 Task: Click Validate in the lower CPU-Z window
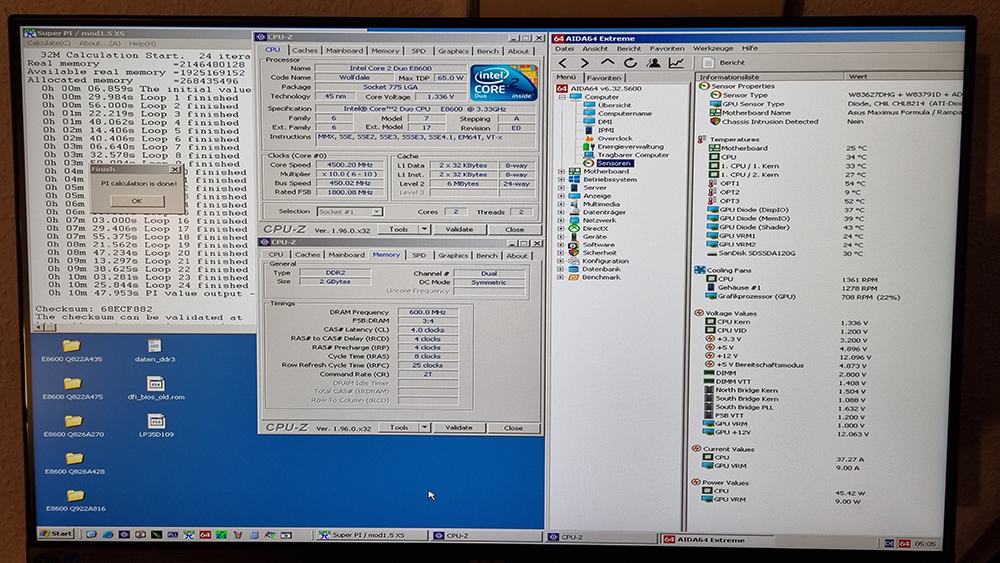tap(459, 427)
